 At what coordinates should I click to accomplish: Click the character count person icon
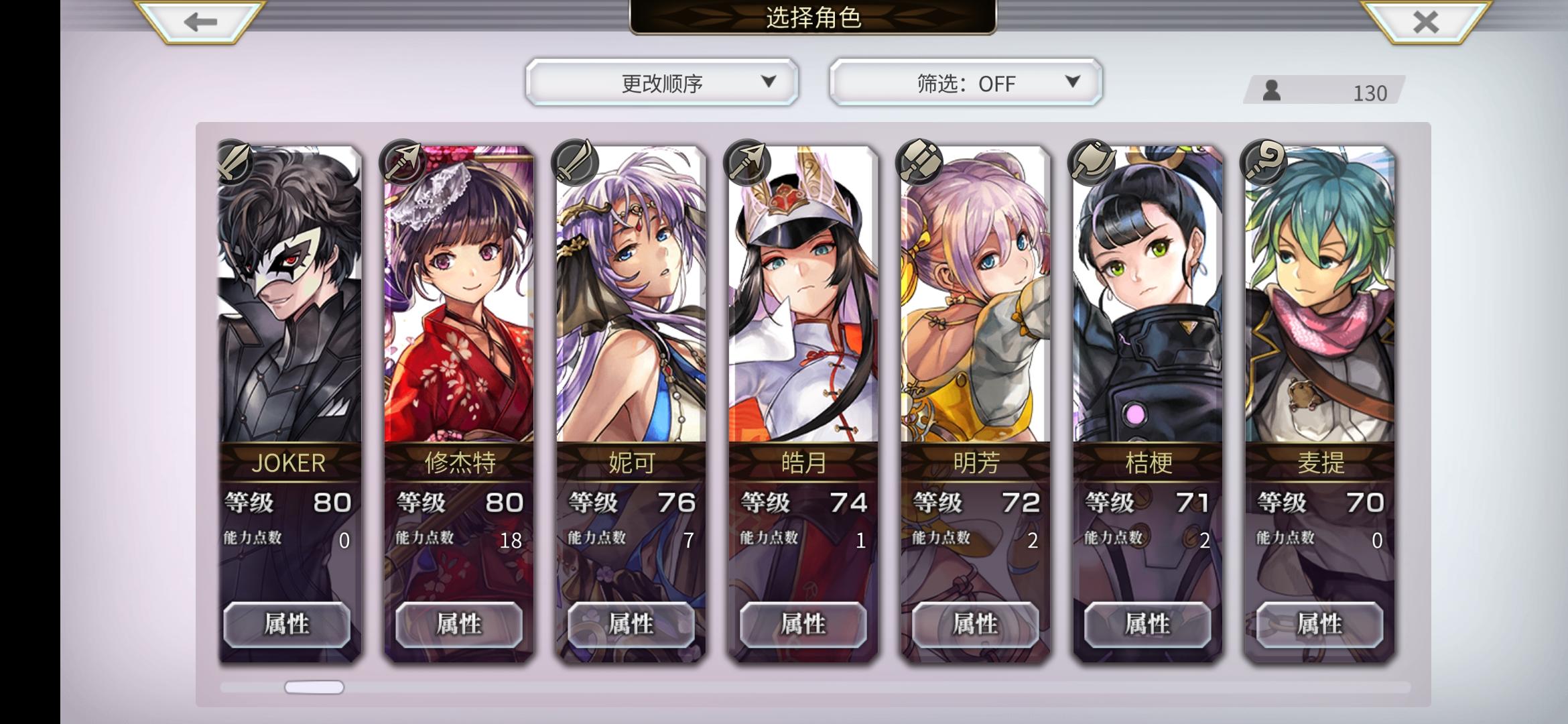[1271, 90]
